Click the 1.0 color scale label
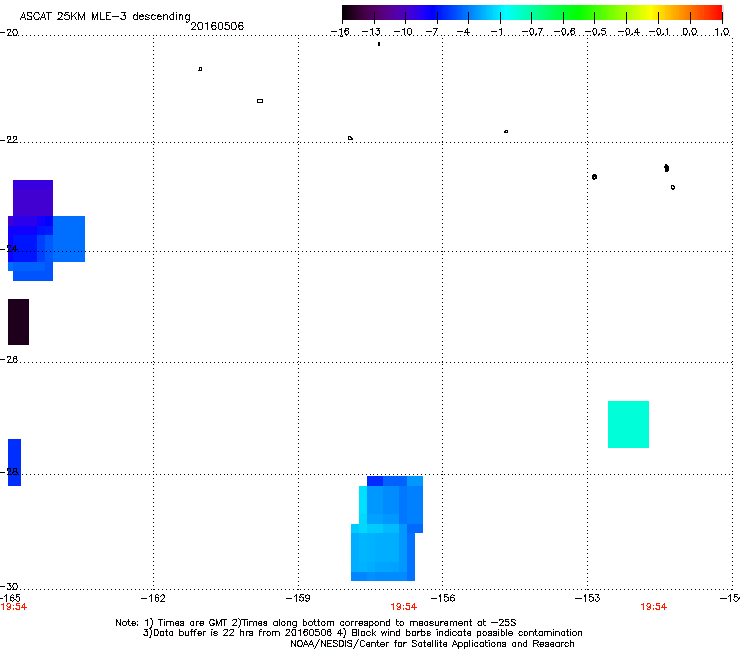Screen dimensions: 740x650 (x=722, y=32)
